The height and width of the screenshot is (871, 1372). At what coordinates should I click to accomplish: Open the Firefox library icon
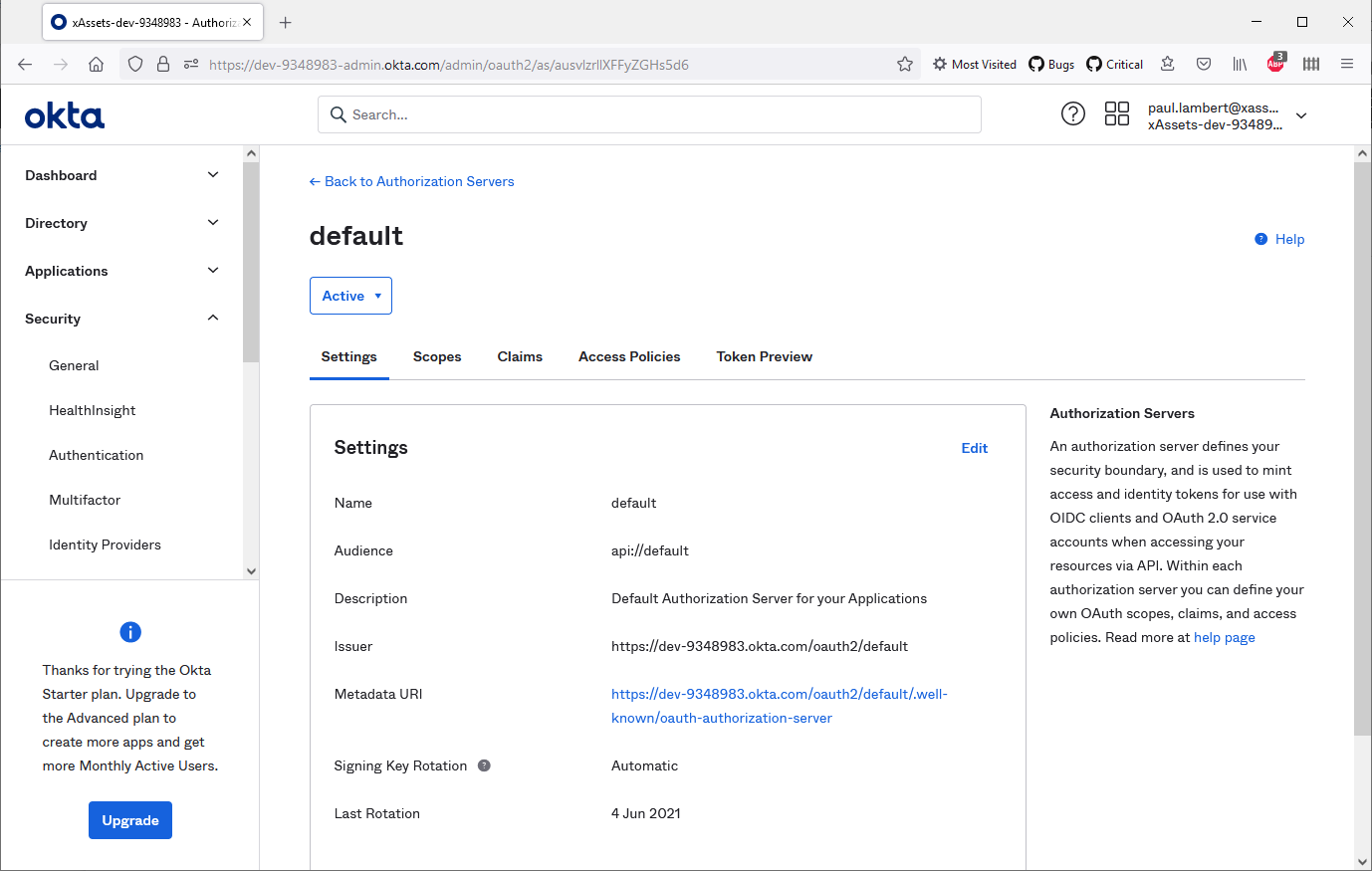pos(1239,64)
